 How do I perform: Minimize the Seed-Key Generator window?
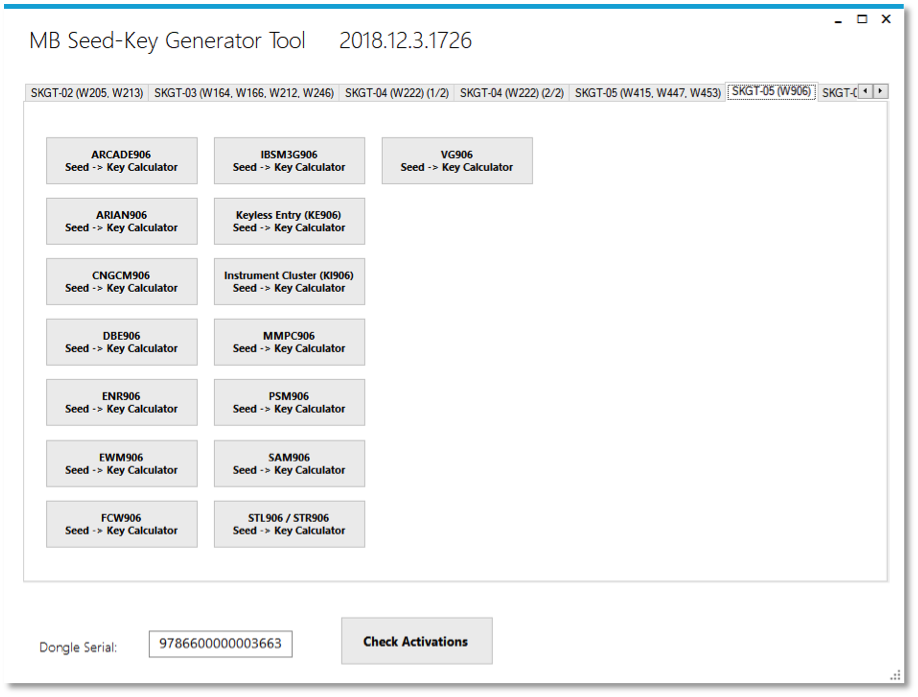click(838, 20)
